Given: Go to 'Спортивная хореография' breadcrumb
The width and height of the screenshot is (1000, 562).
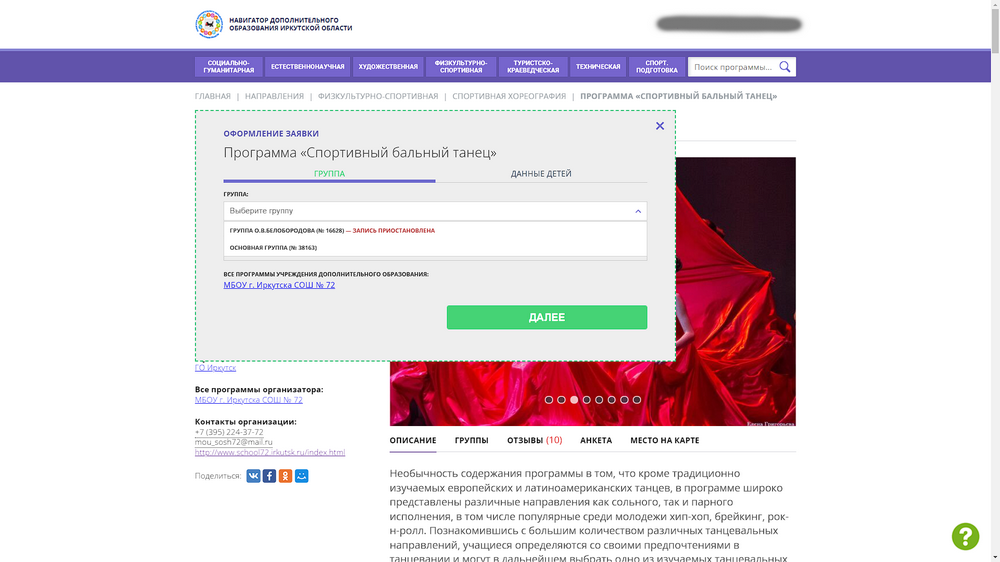Looking at the screenshot, I should (x=509, y=96).
